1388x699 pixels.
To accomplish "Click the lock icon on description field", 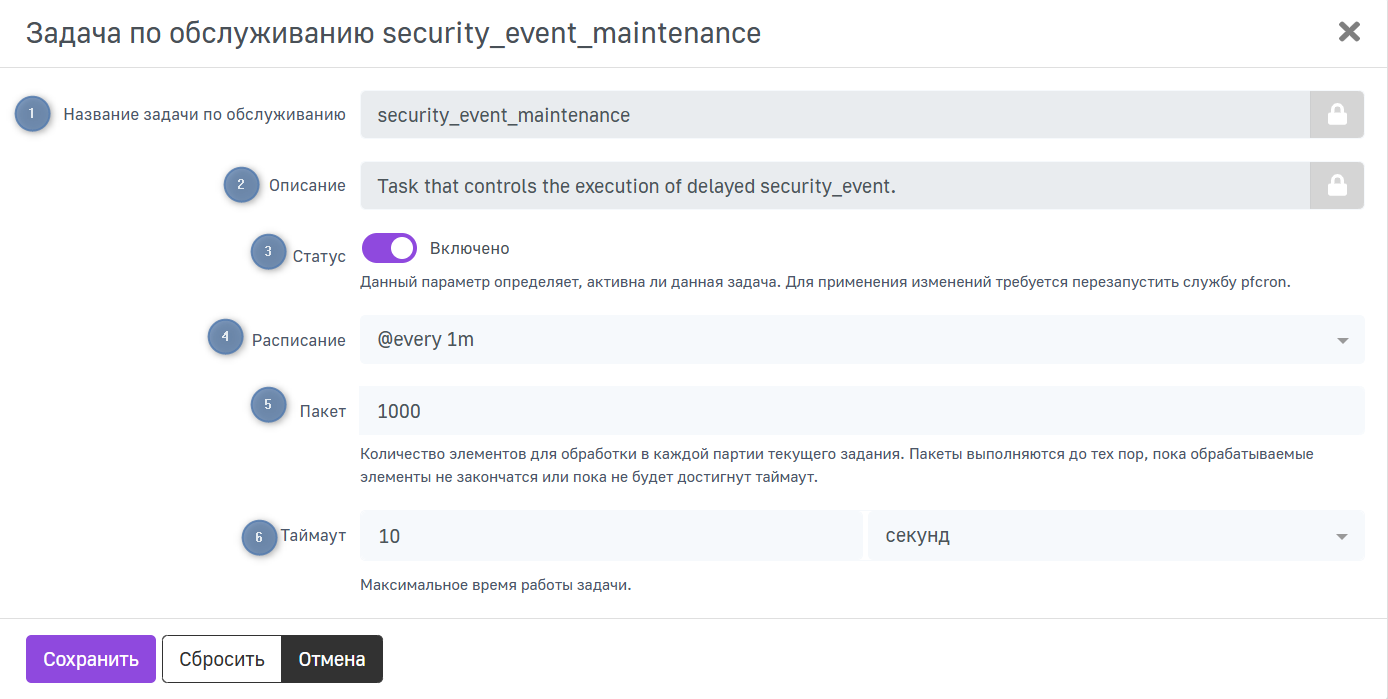I will click(1336, 186).
